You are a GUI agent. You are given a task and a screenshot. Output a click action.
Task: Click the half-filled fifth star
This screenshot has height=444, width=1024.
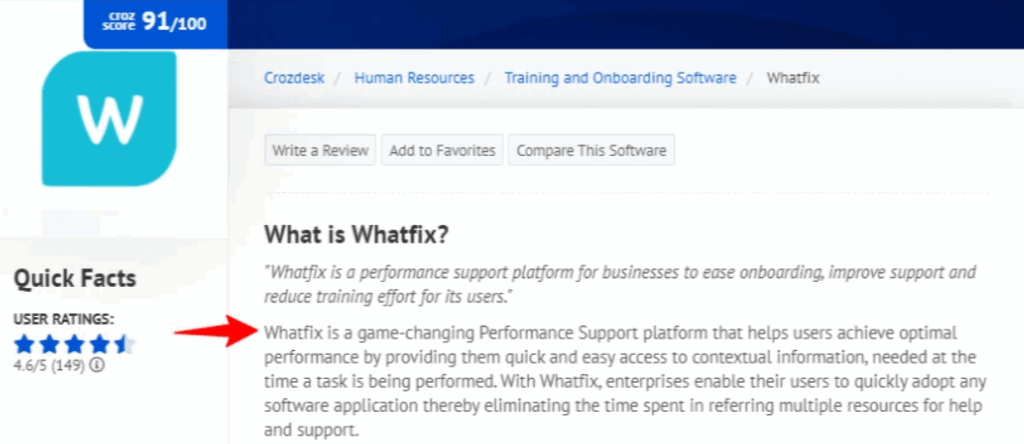tap(122, 346)
